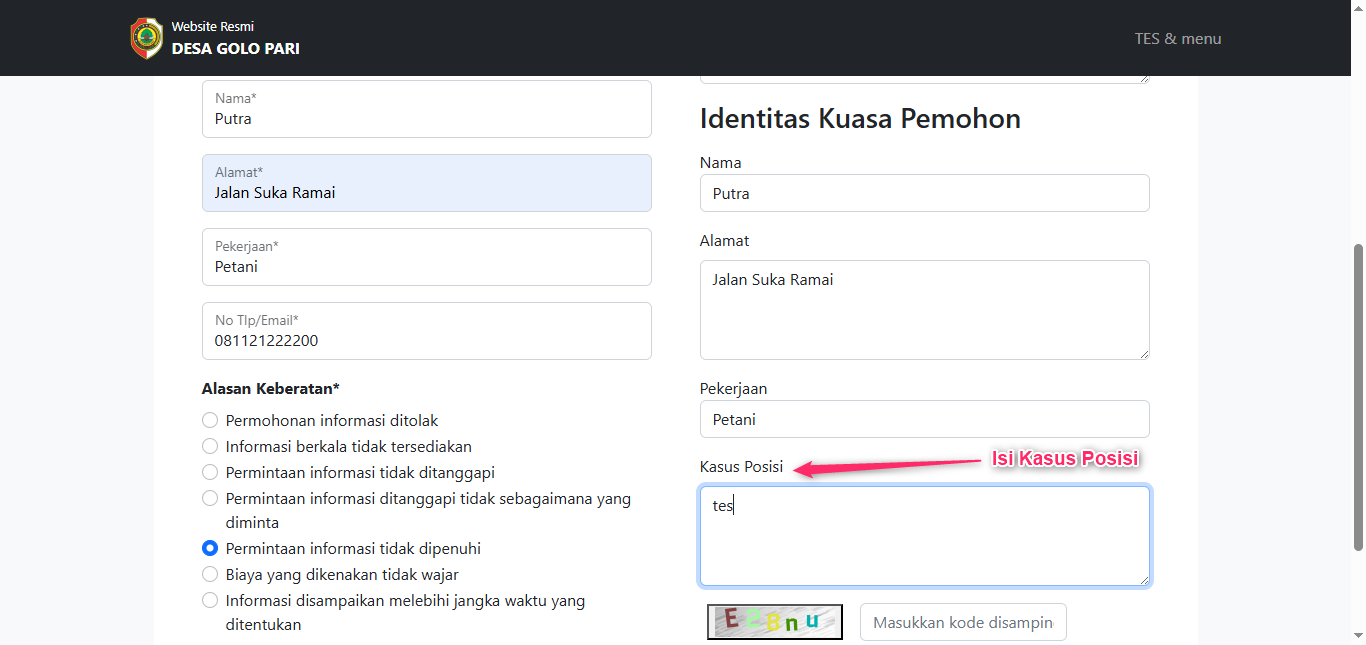Viewport: 1366px width, 645px height.
Task: Click the Nama* field containing Putra
Action: click(x=427, y=109)
